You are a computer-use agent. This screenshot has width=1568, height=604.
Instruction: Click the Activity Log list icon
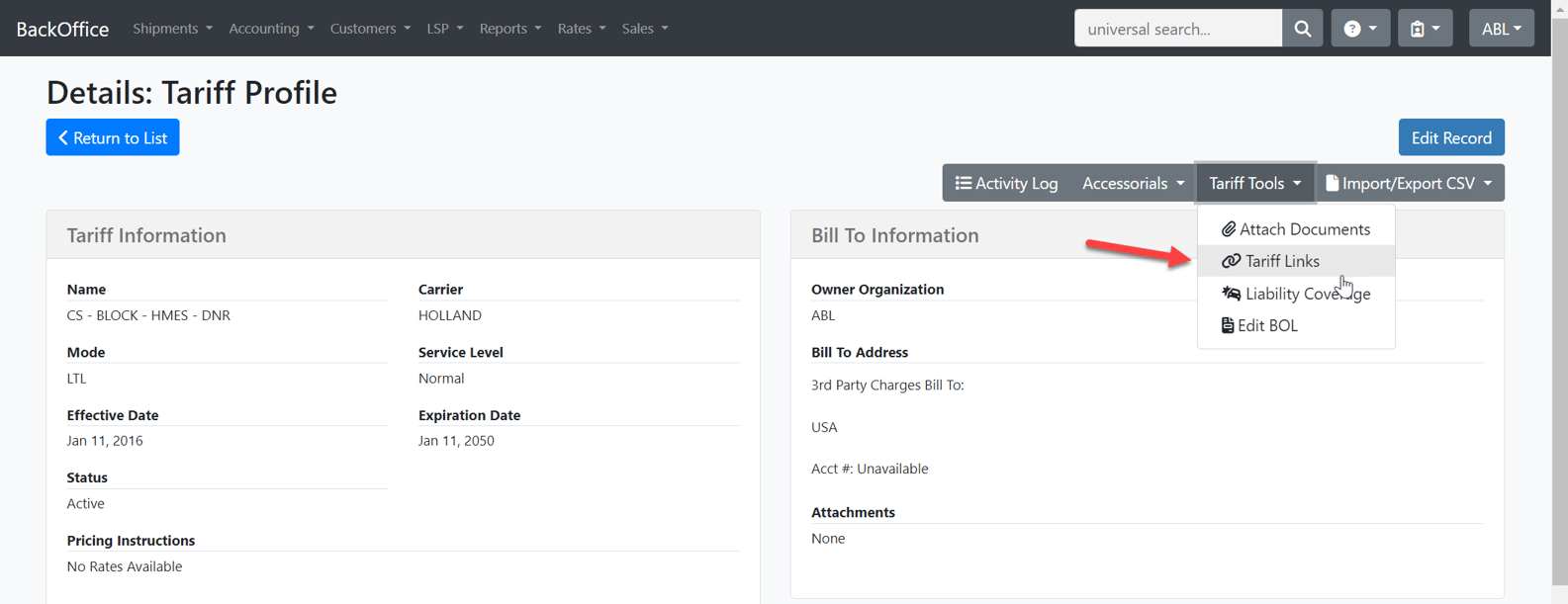963,183
